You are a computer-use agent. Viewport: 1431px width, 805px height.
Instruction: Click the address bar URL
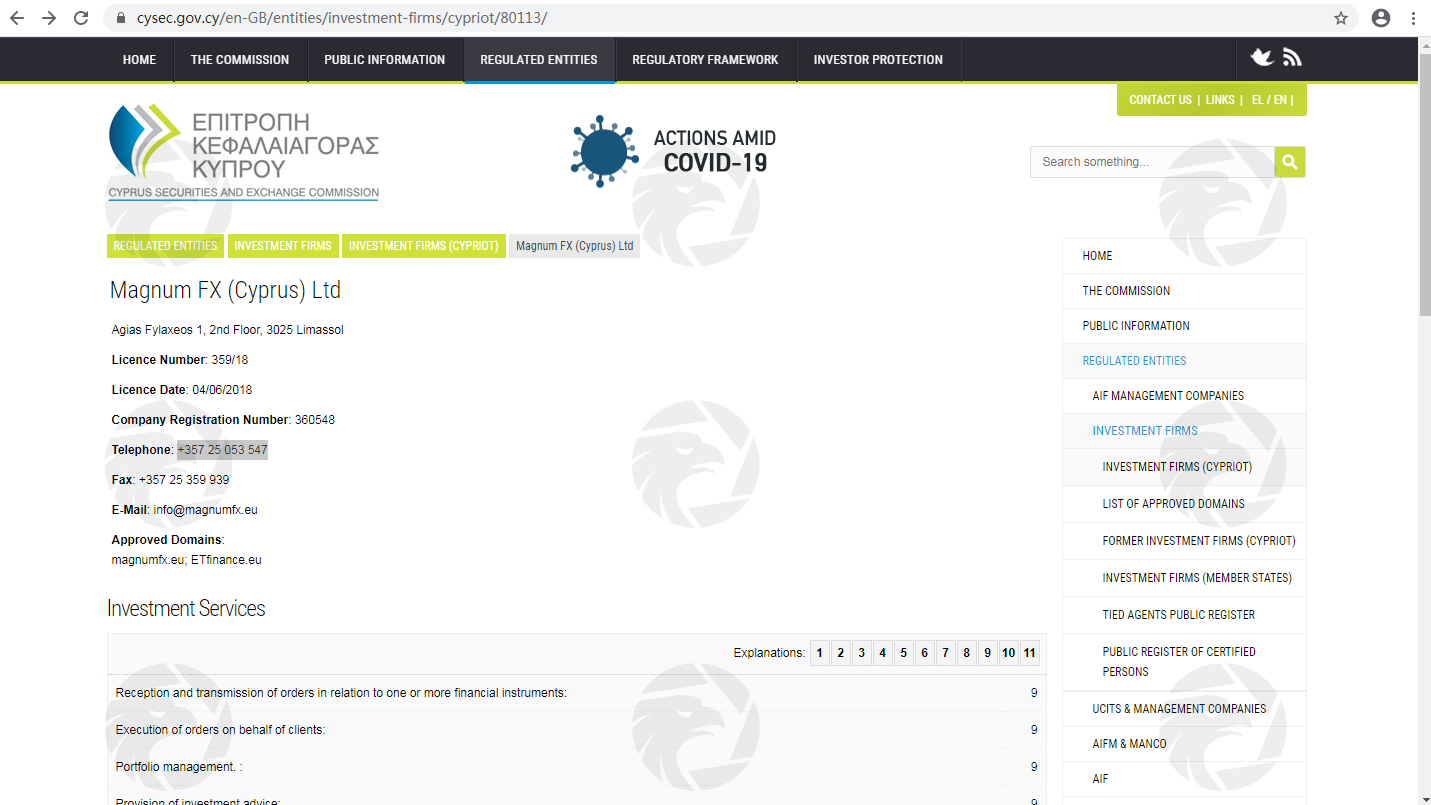[342, 18]
